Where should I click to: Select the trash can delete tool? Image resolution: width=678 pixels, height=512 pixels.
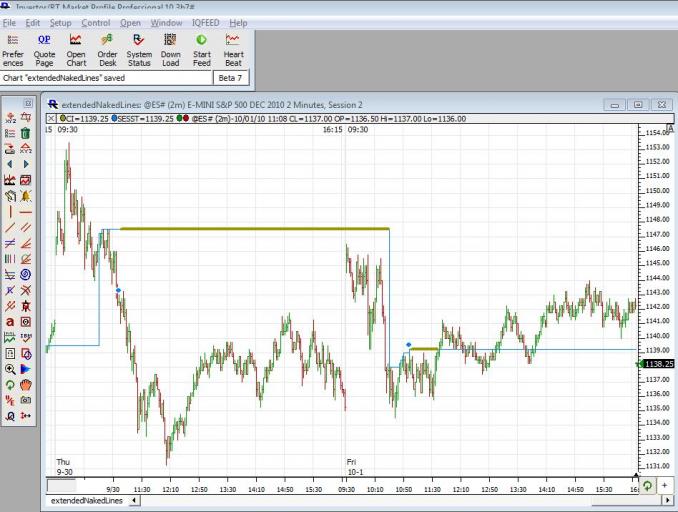point(26,132)
